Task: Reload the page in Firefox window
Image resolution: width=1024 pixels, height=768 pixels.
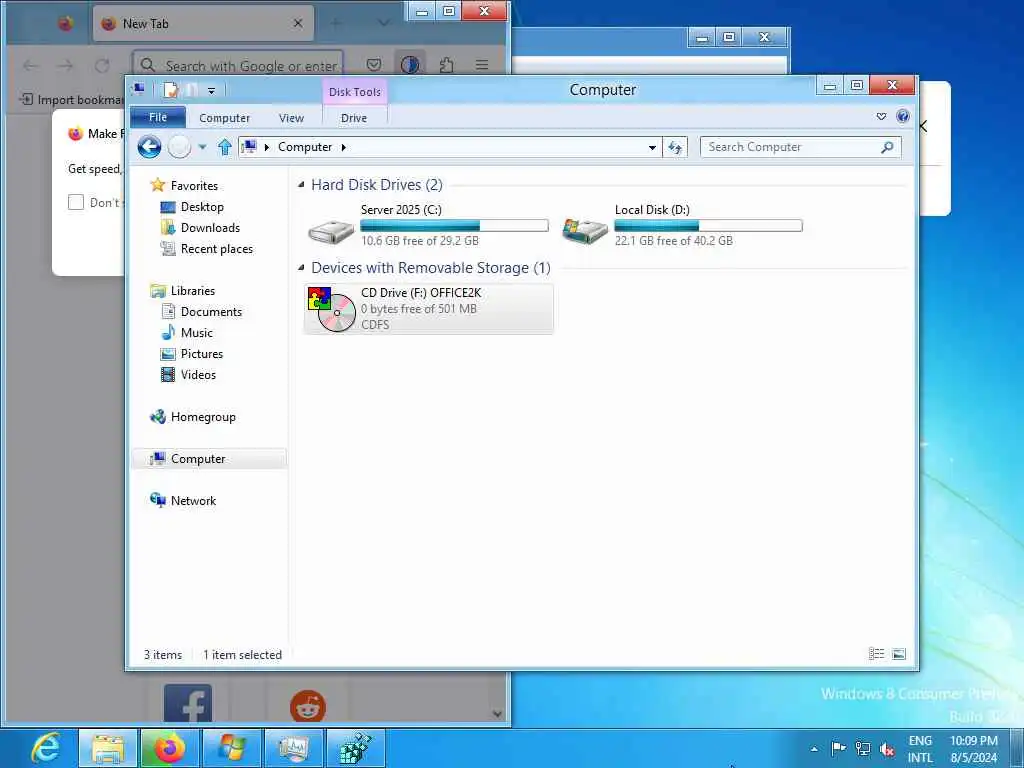Action: coord(102,65)
